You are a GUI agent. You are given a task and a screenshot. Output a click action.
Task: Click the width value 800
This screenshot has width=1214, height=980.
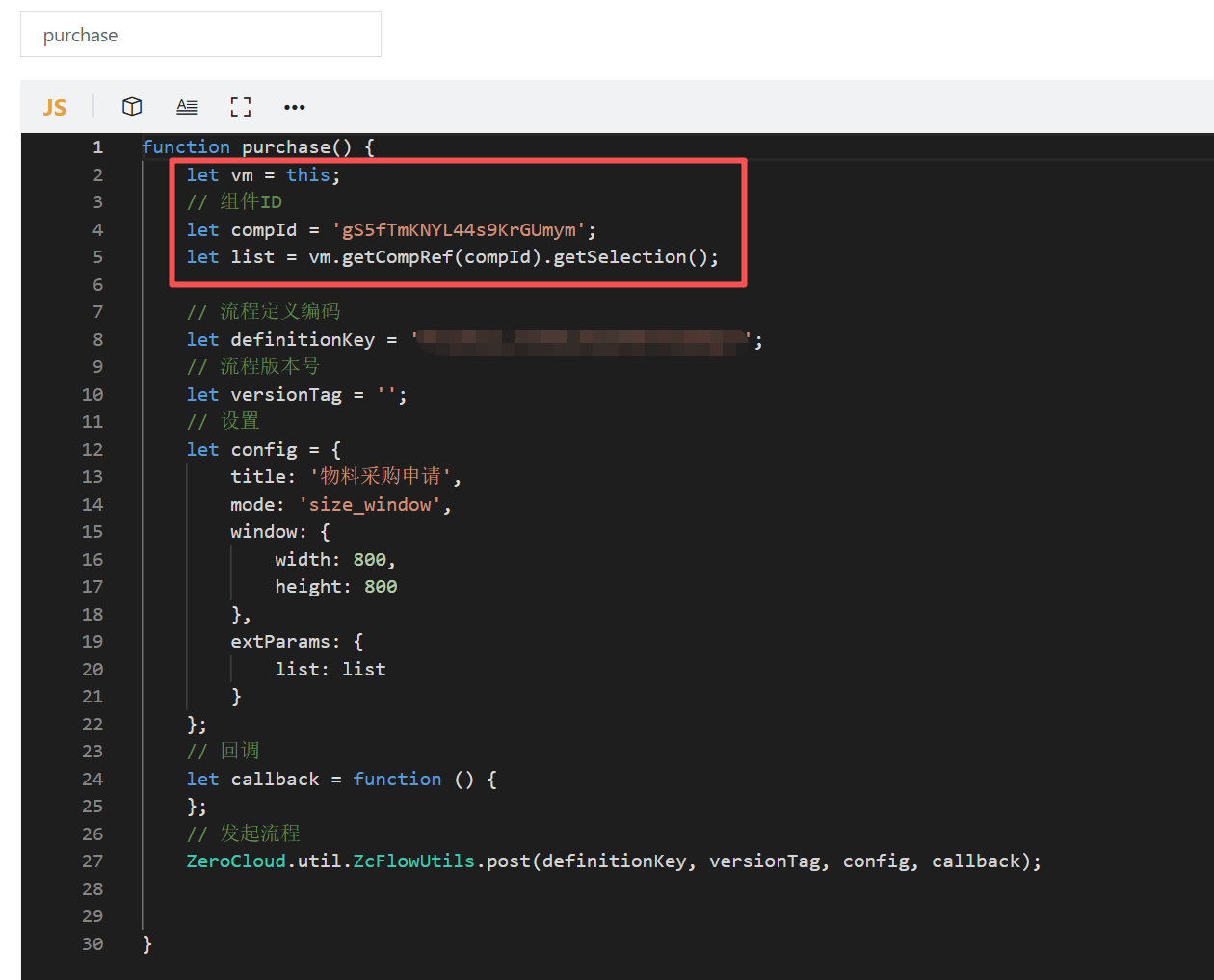pos(369,560)
